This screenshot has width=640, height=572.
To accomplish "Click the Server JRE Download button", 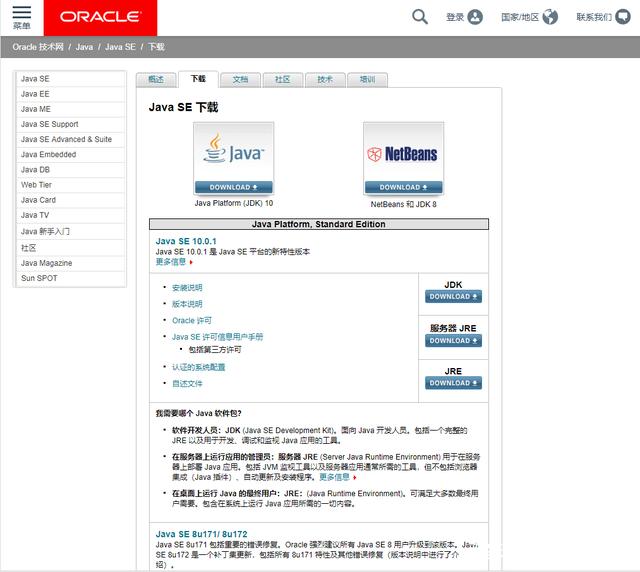I will point(453,341).
